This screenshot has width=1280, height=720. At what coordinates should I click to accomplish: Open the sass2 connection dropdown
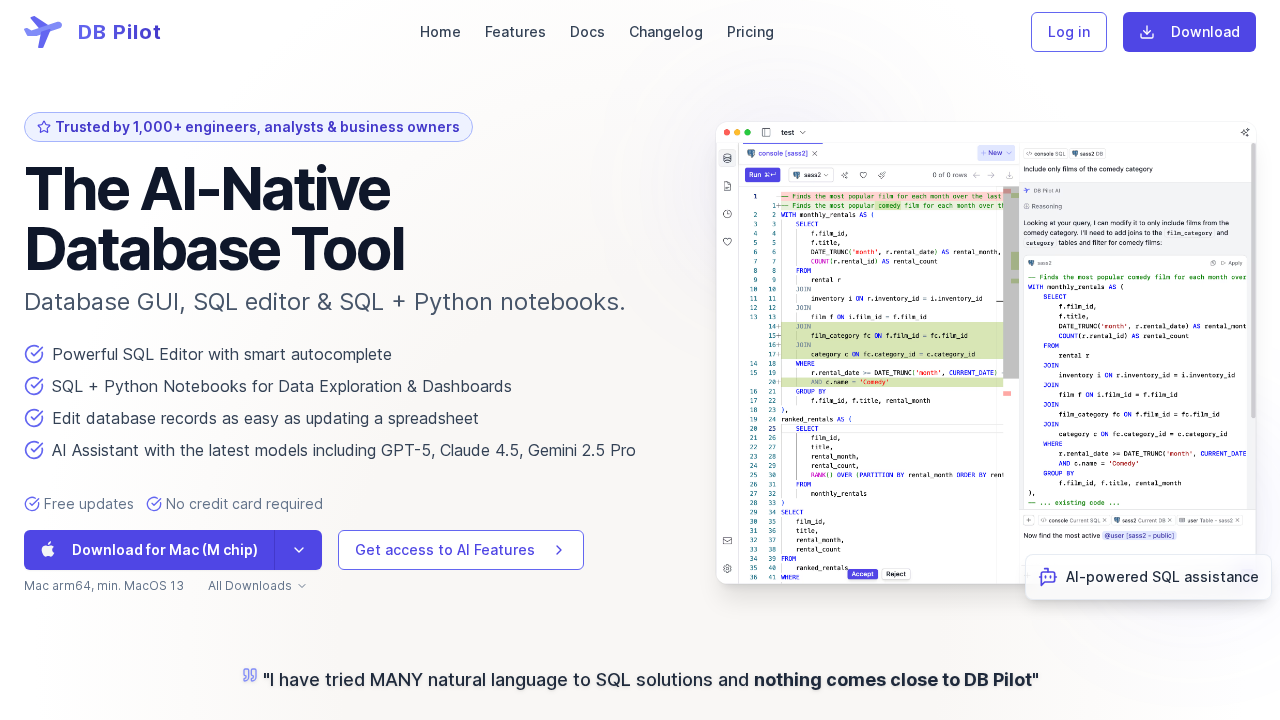pyautogui.click(x=811, y=175)
